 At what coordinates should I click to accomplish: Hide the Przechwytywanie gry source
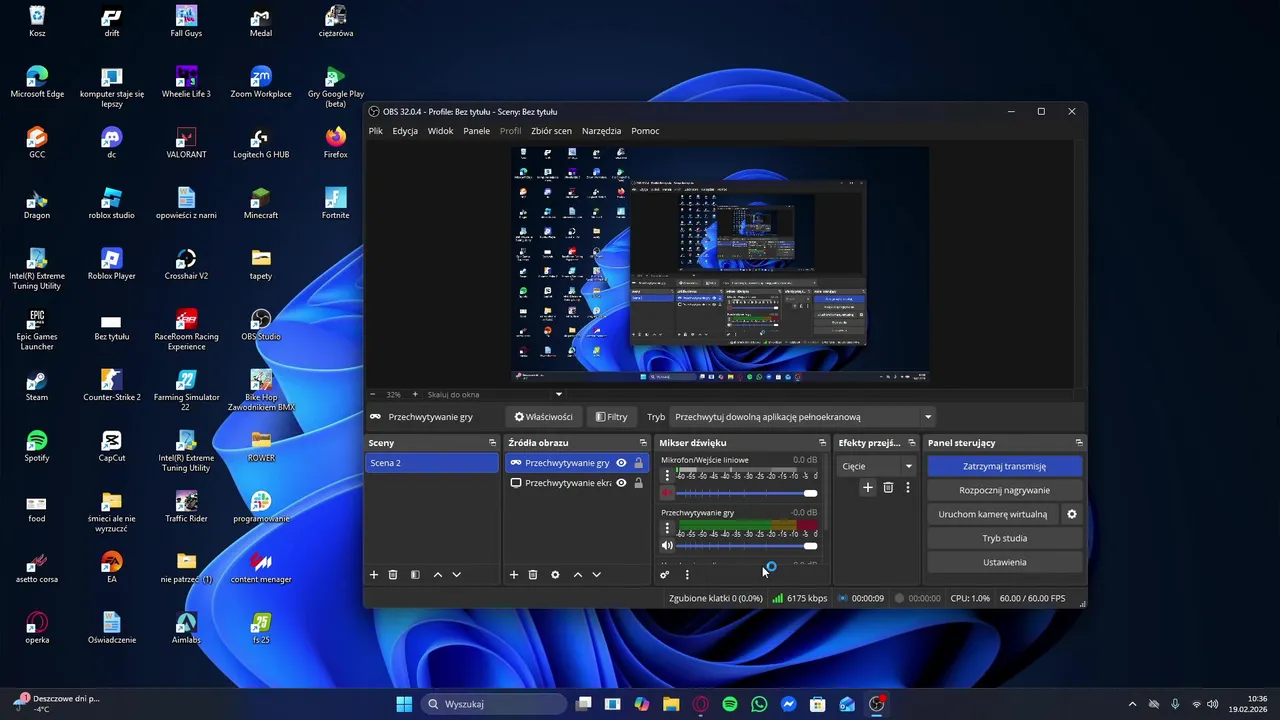pos(621,463)
